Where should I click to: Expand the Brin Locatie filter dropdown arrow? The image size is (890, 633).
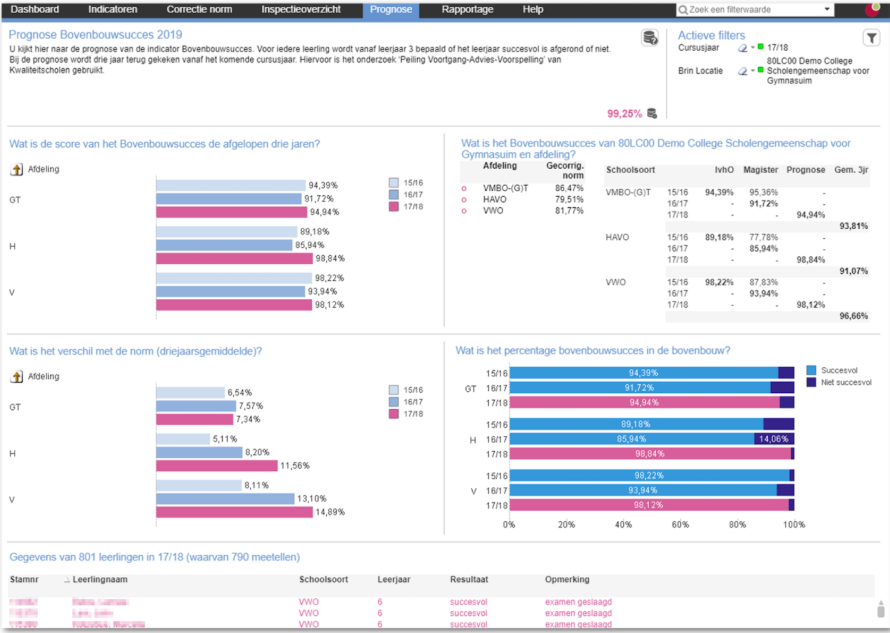(752, 71)
